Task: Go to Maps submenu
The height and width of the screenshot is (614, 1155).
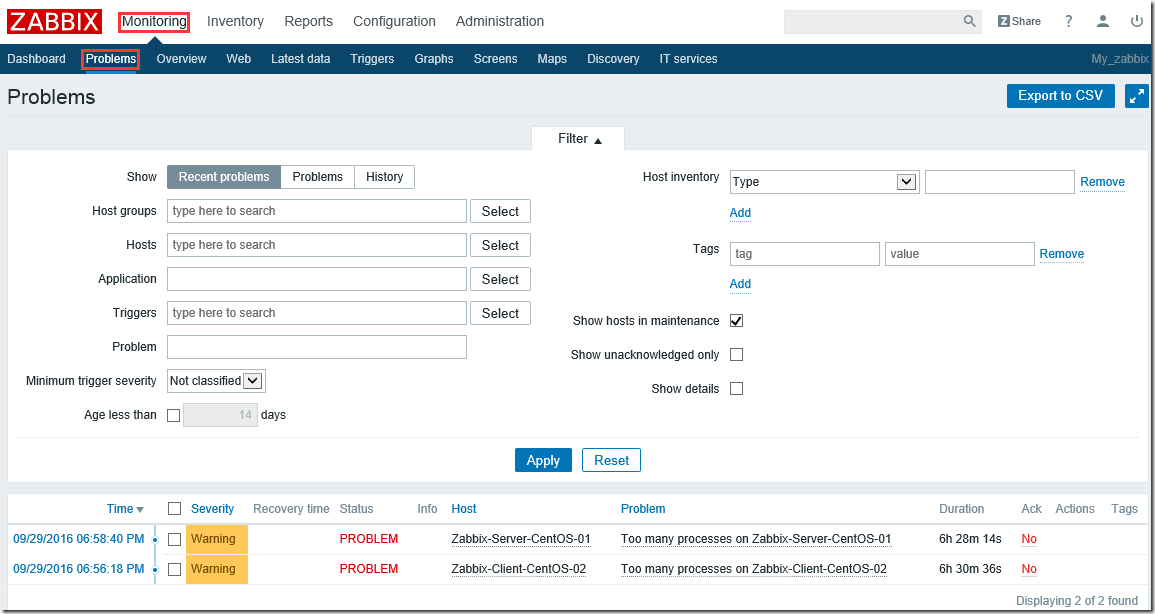Action: click(x=552, y=59)
